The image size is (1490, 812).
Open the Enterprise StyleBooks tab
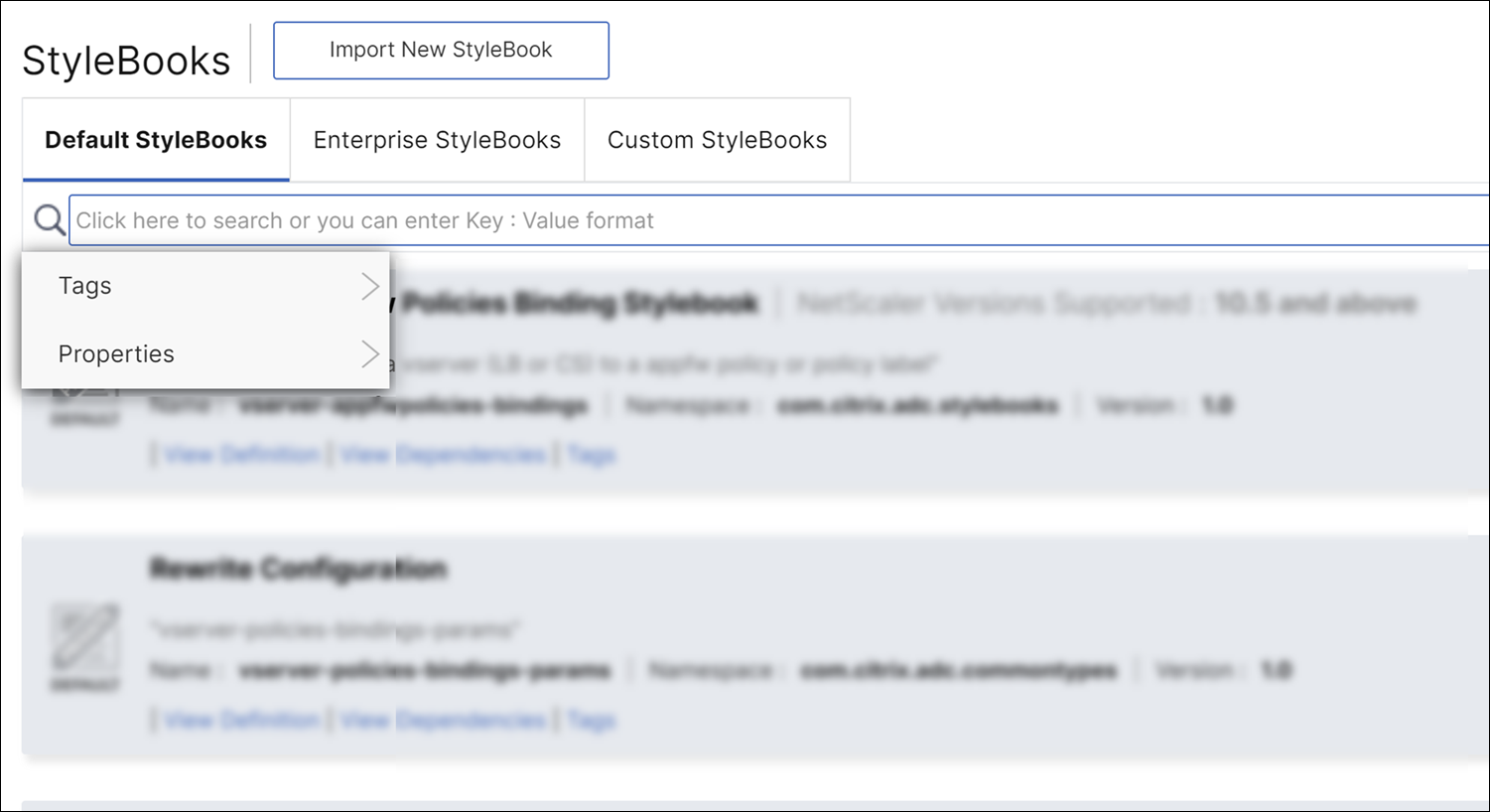click(437, 140)
